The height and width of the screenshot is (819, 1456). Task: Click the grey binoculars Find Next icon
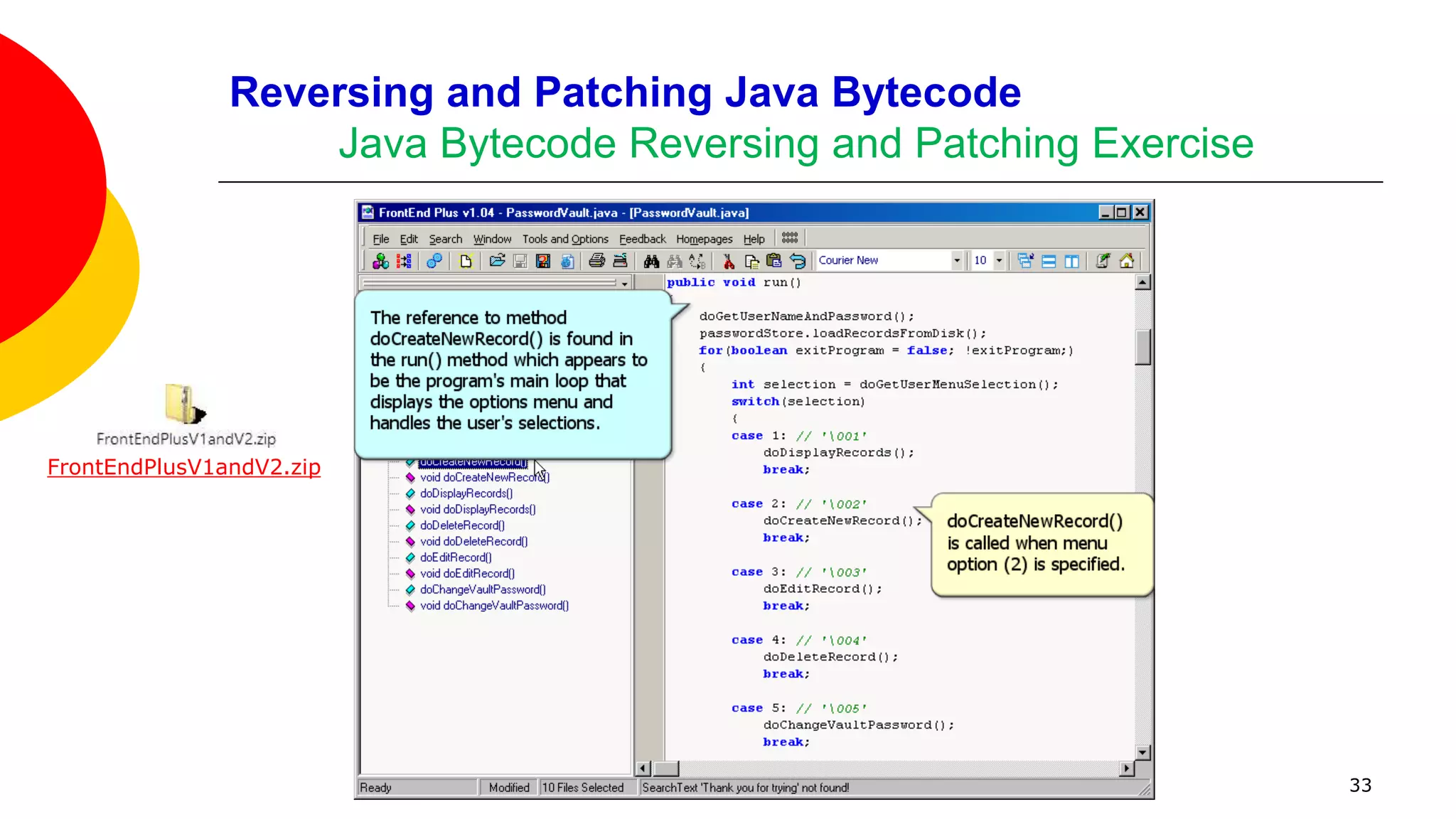click(x=675, y=261)
